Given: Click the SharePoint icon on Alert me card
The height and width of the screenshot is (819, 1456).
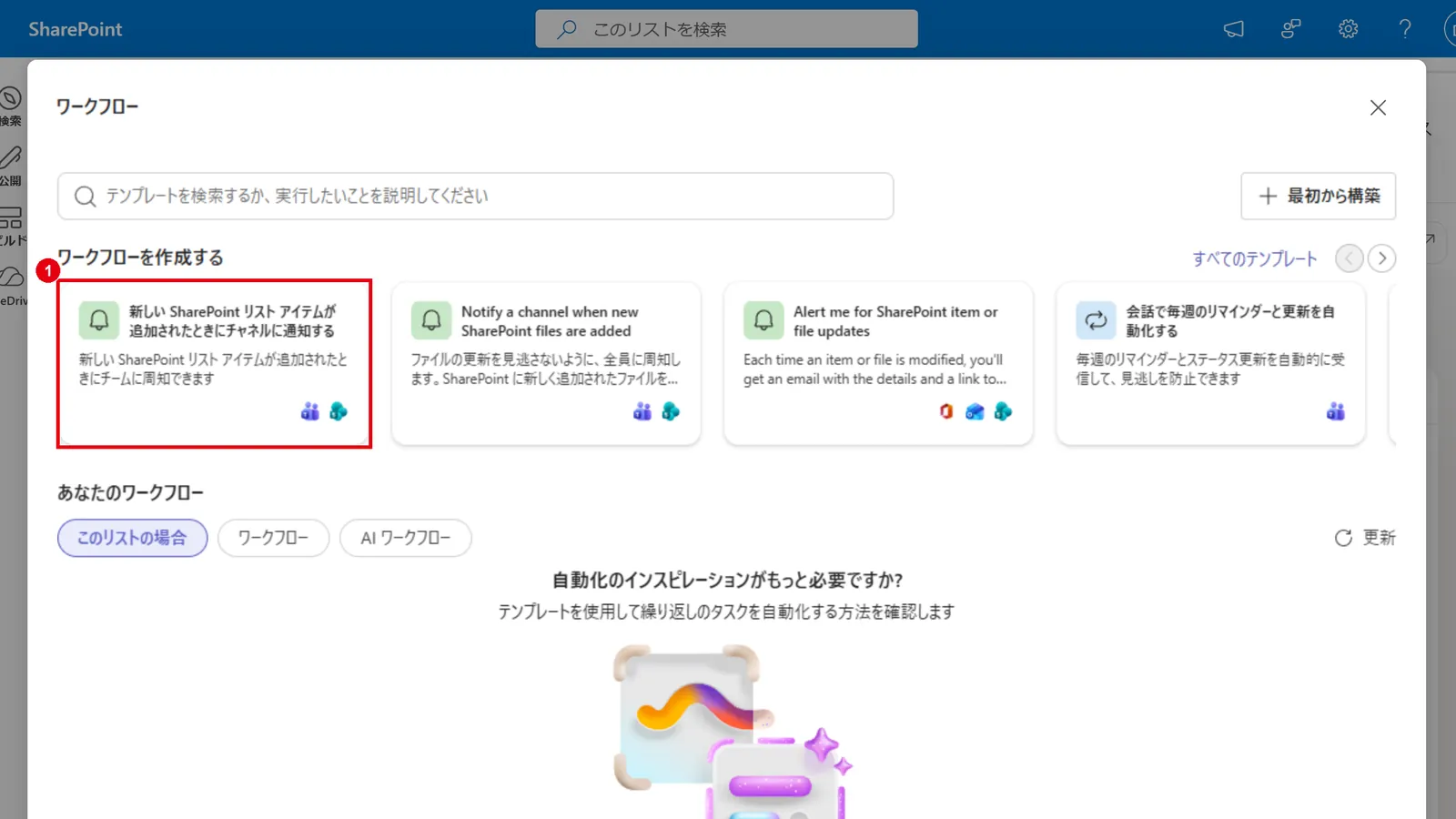Looking at the screenshot, I should [x=1003, y=411].
